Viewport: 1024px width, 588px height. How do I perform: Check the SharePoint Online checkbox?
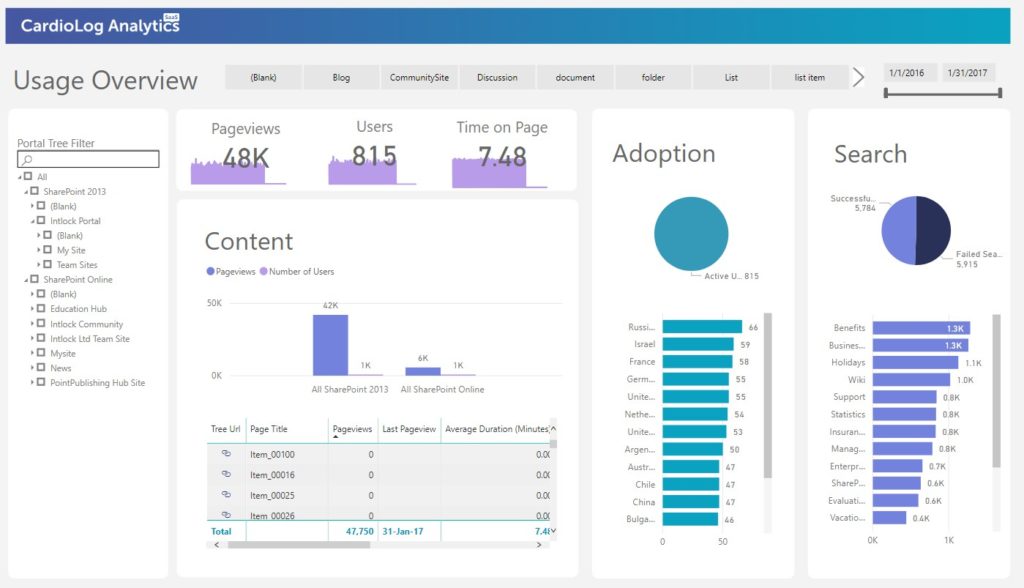point(34,279)
